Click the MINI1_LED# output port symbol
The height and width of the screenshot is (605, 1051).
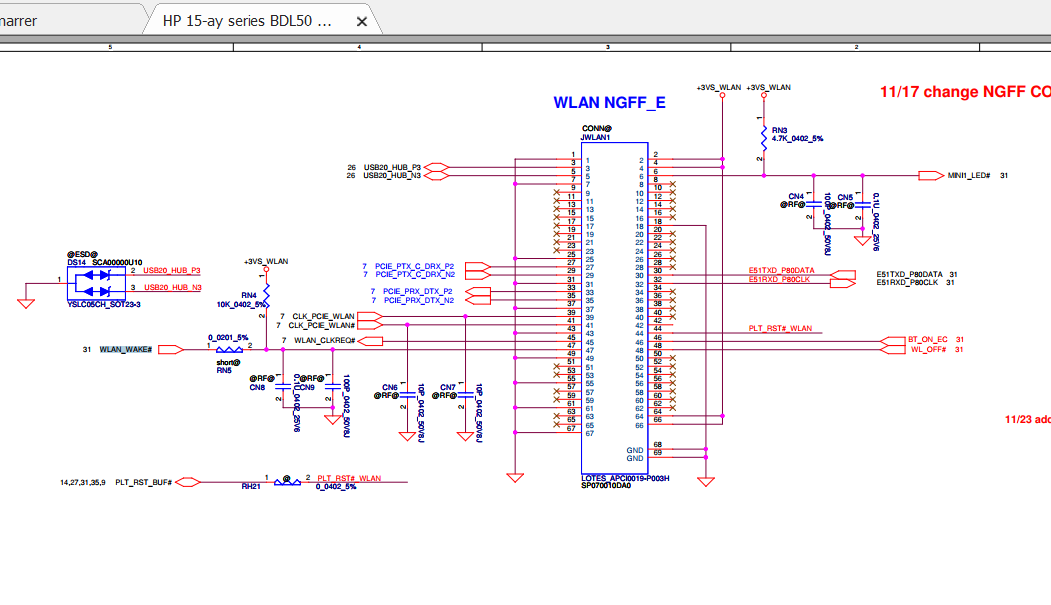[930, 176]
